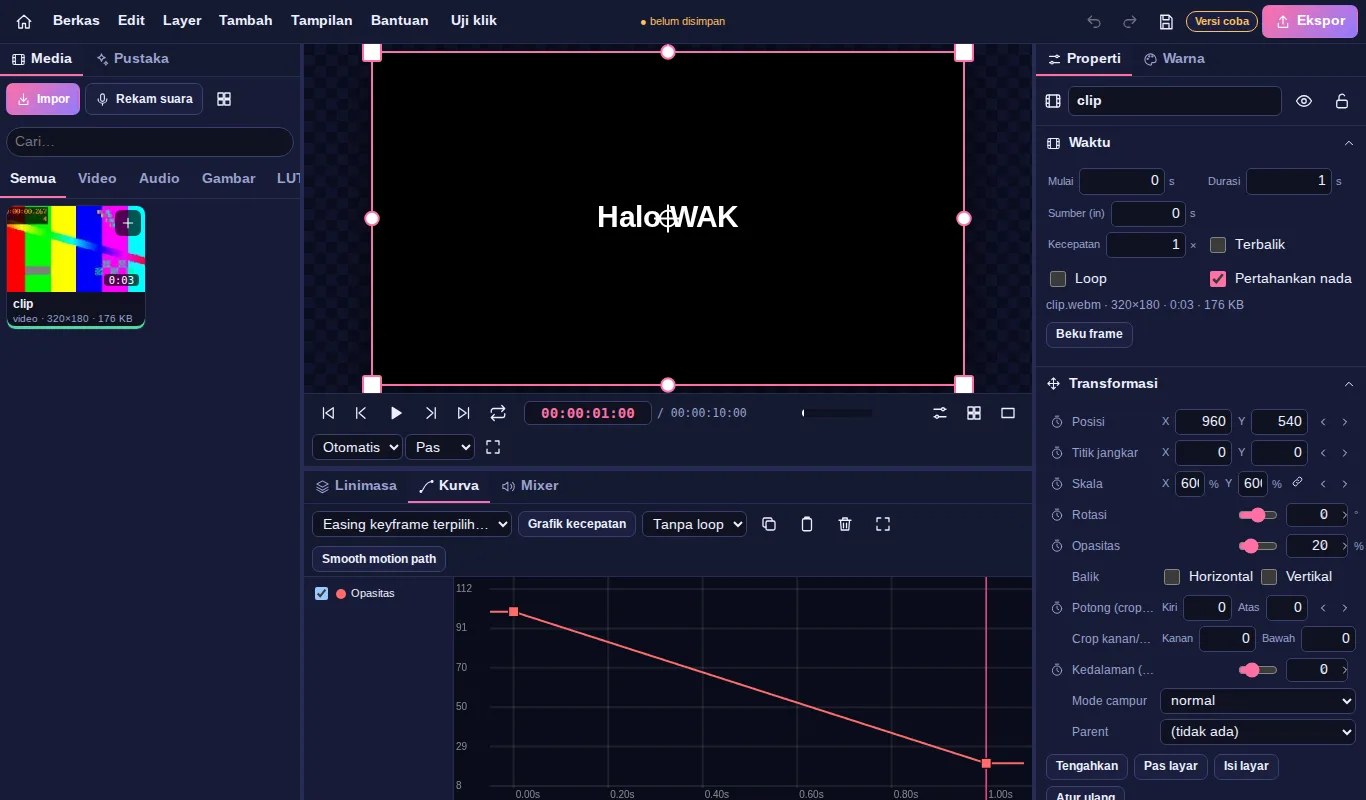1366x800 pixels.
Task: Step forward one frame
Action: coord(431,413)
